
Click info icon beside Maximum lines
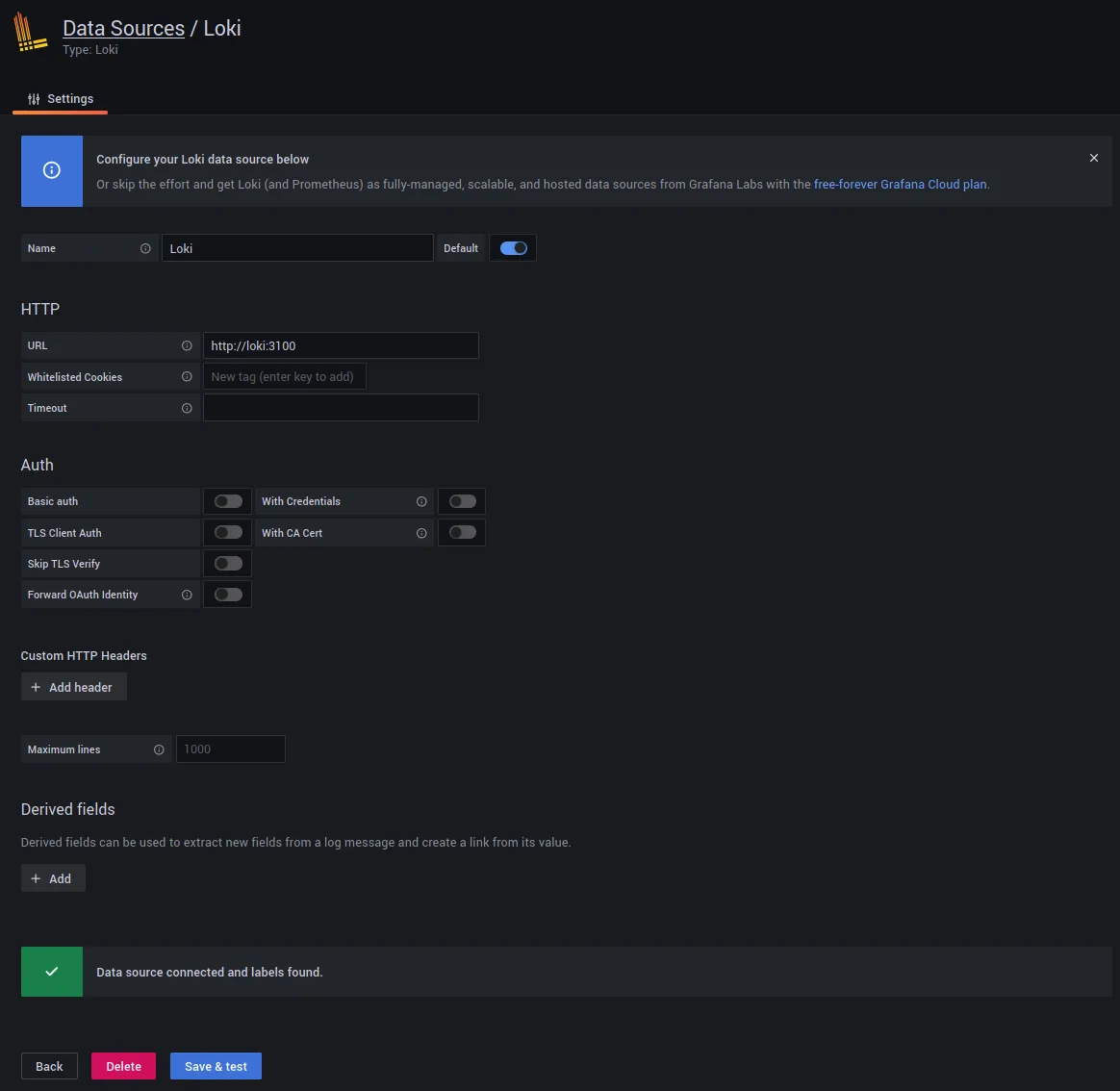(159, 749)
